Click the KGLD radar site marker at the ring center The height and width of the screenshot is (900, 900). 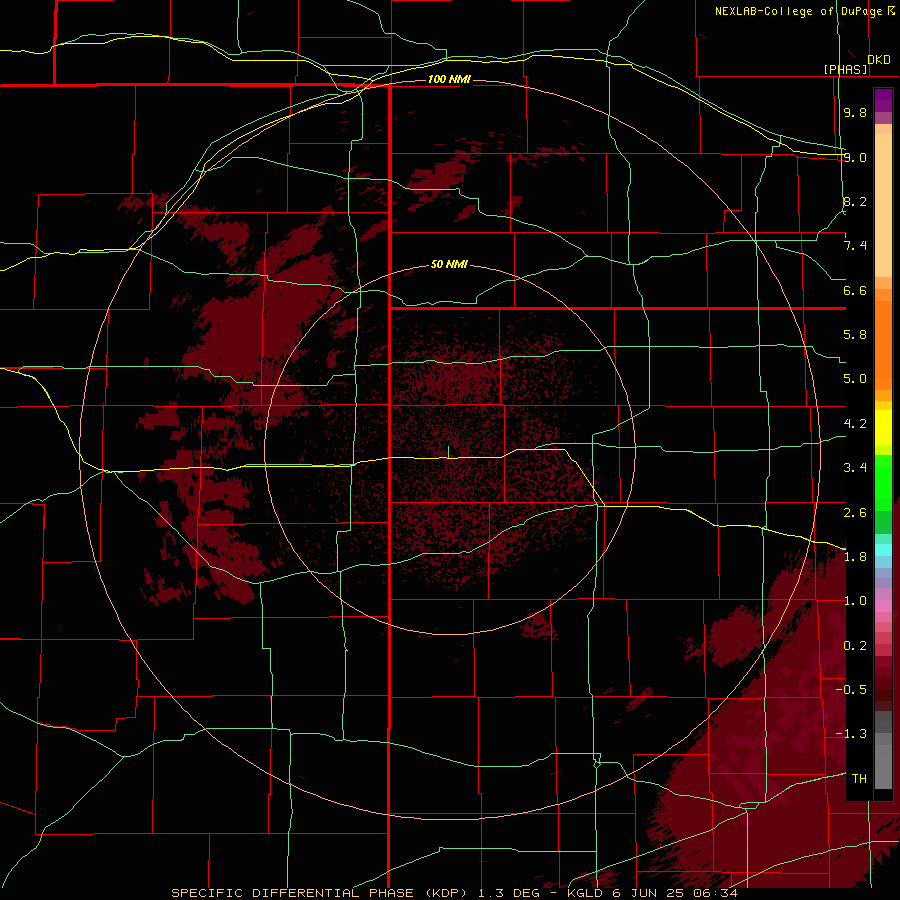tap(448, 452)
